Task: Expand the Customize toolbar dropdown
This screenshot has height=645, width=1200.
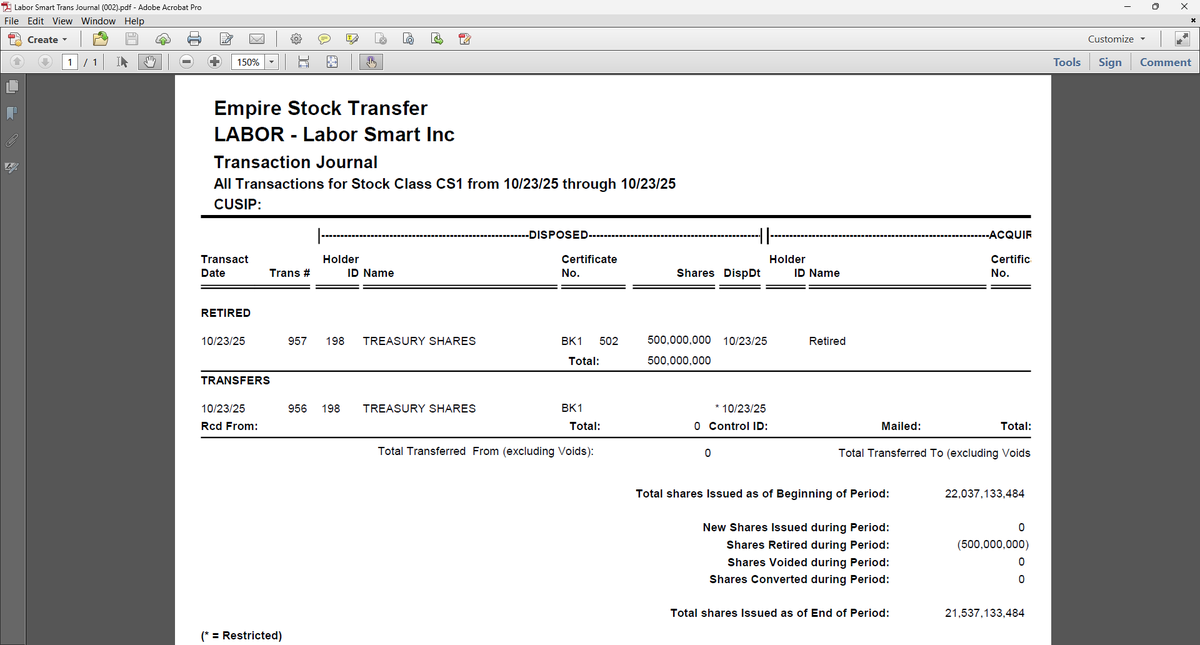Action: [x=1116, y=39]
